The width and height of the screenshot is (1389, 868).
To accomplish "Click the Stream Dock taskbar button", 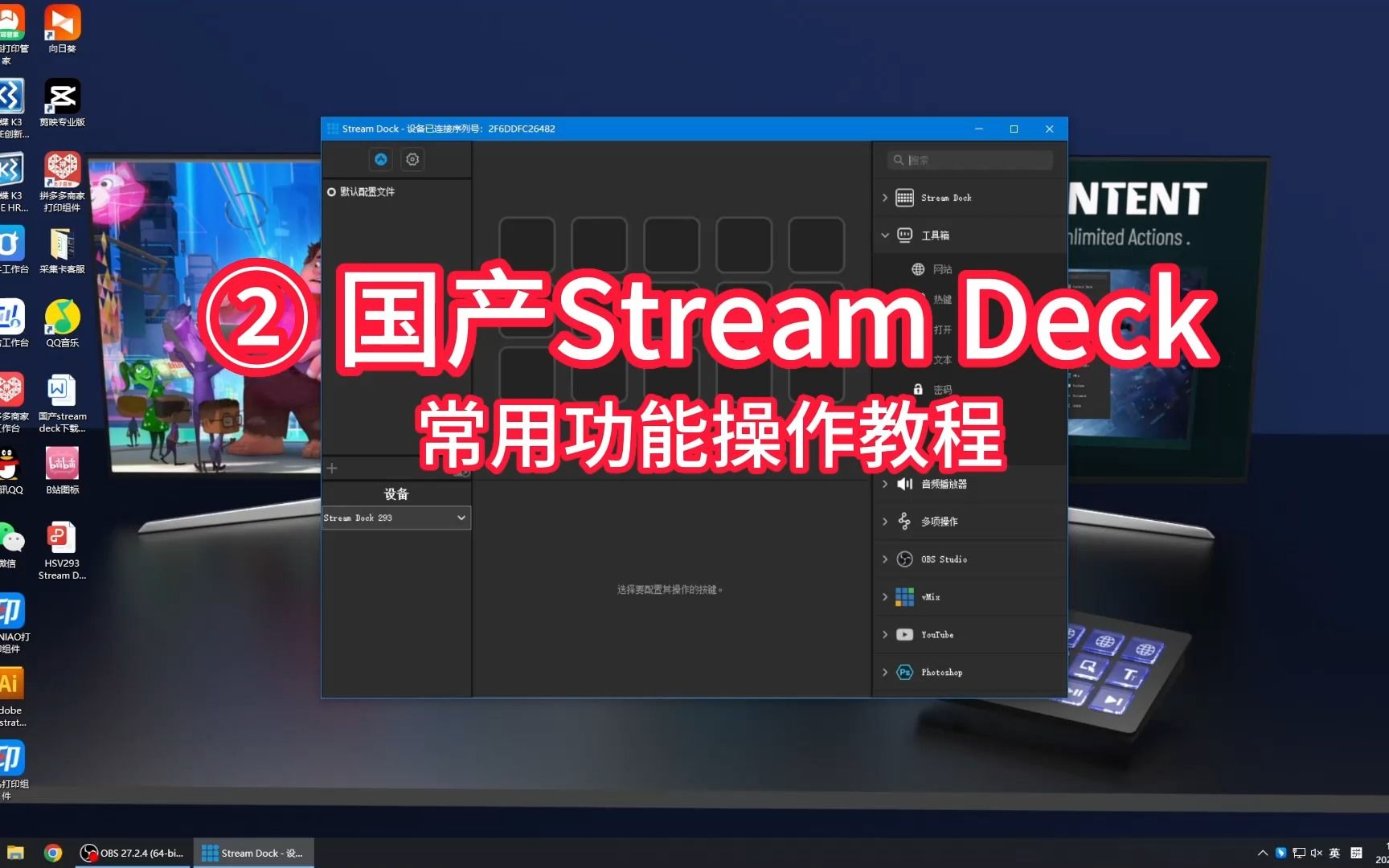I will pos(253,853).
